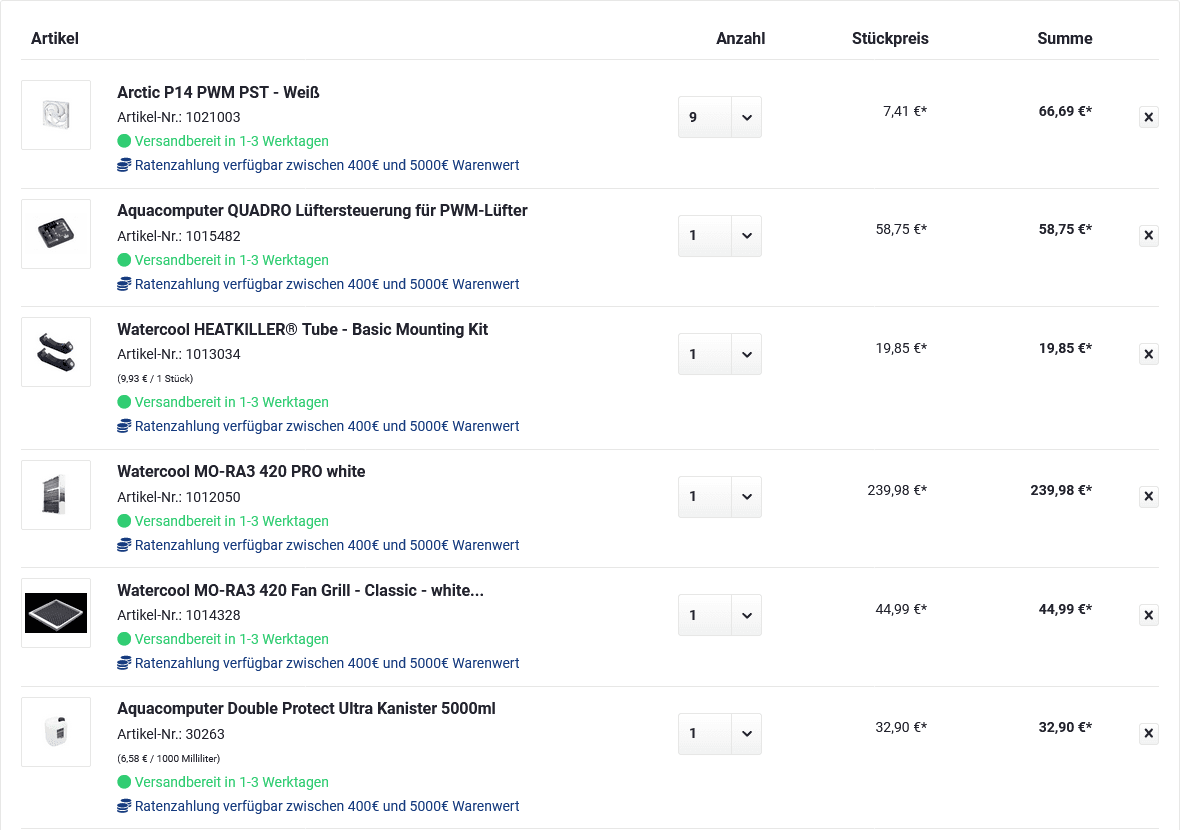This screenshot has height=830, width=1180.
Task: Open Arctic P14 PWM PST - Weiß product
Action: pyautogui.click(x=218, y=93)
